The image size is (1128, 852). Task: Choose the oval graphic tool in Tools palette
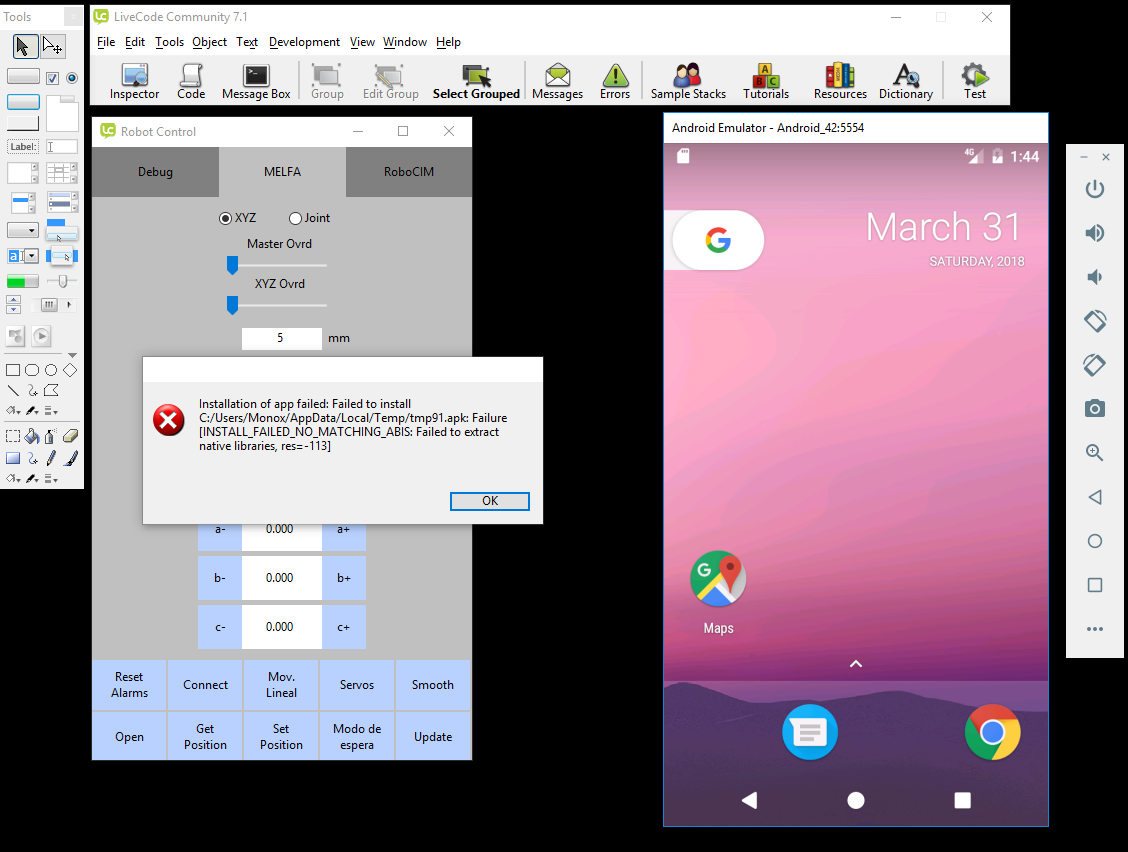(x=51, y=370)
